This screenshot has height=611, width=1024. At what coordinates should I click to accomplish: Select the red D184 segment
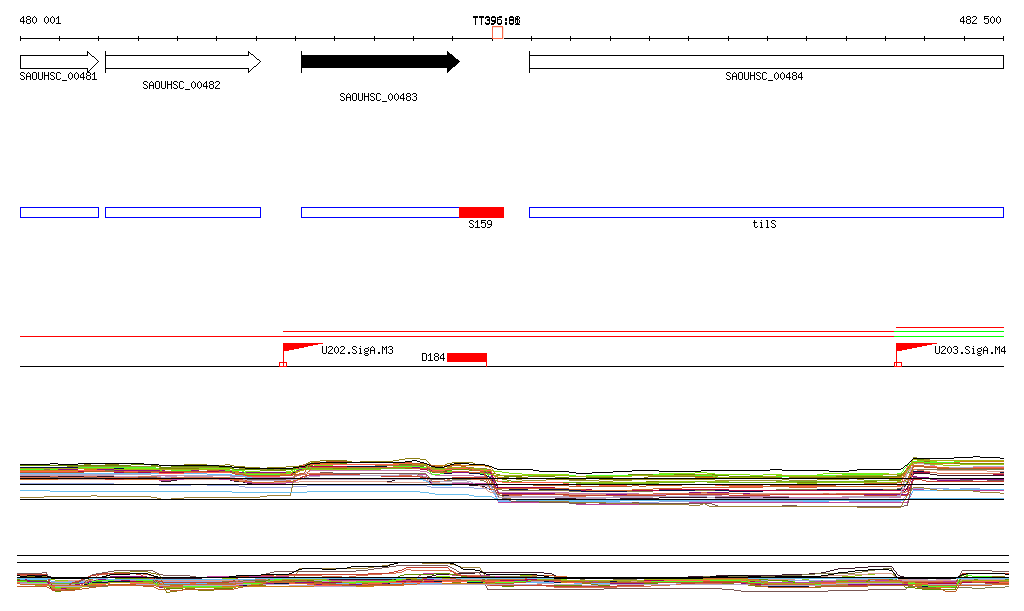467,357
